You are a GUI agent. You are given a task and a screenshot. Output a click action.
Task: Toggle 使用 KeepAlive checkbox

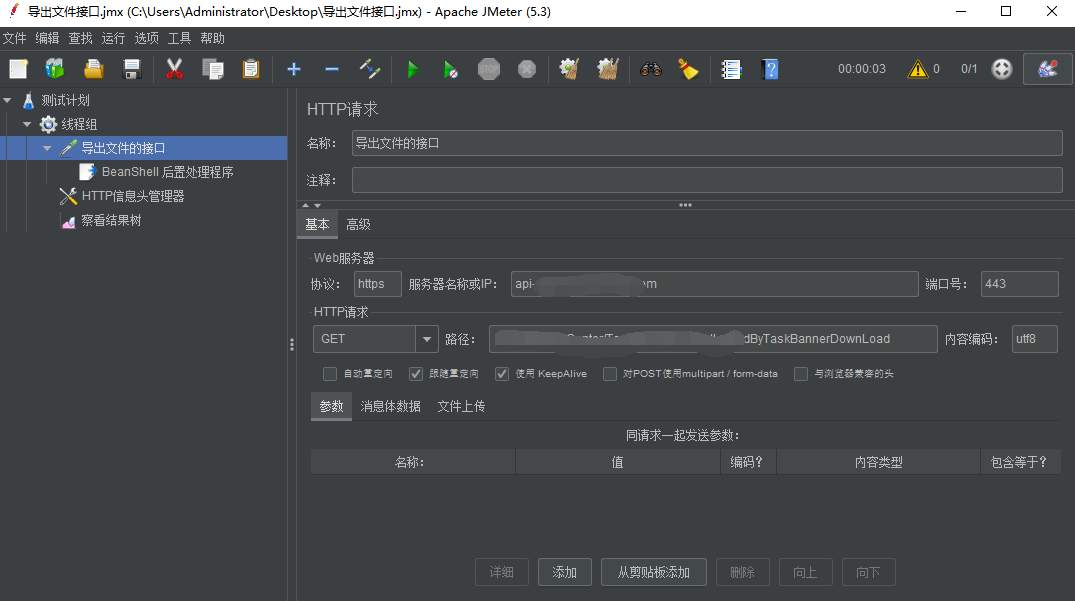(x=502, y=373)
